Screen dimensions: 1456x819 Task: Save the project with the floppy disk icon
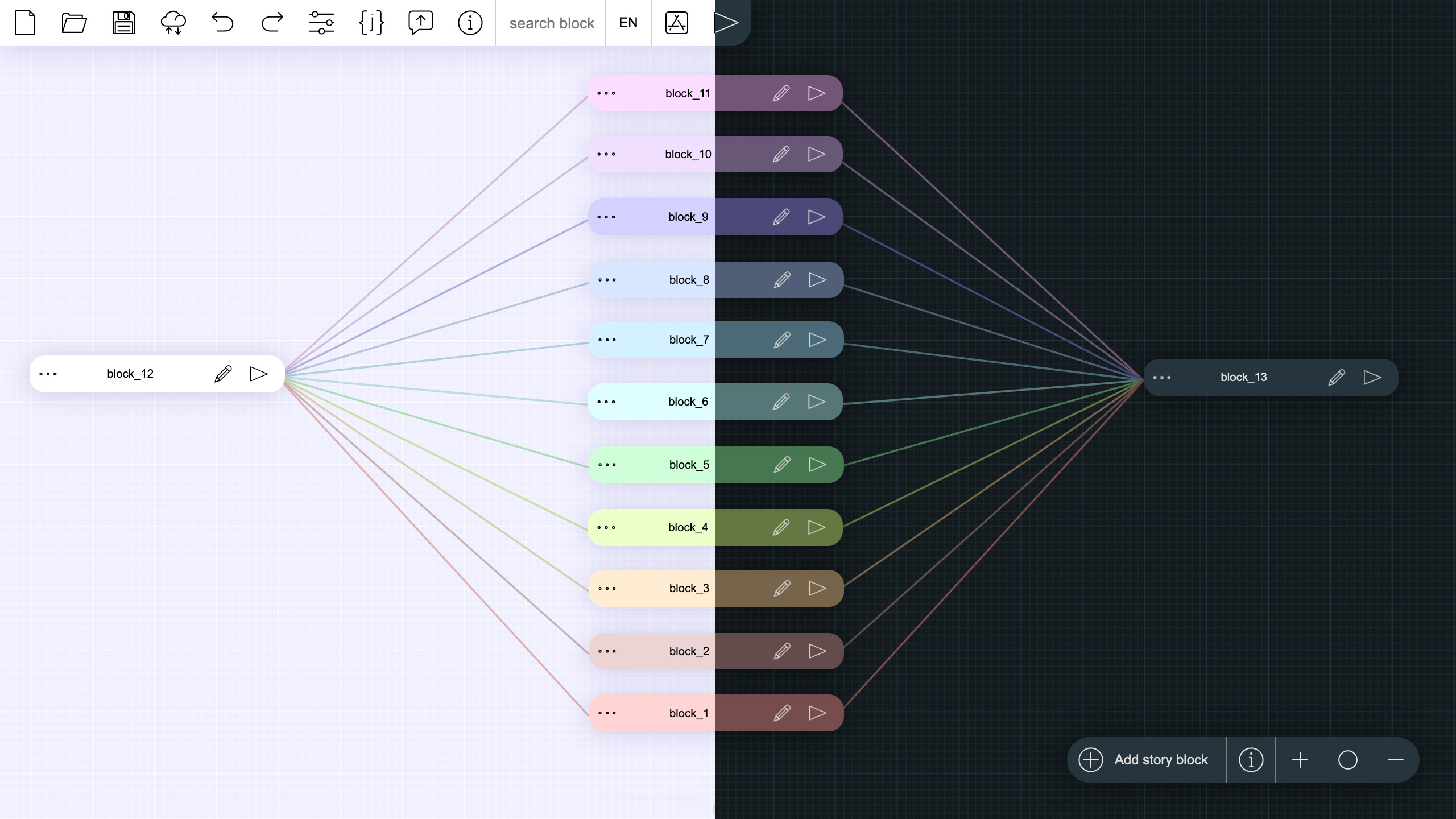[x=123, y=23]
